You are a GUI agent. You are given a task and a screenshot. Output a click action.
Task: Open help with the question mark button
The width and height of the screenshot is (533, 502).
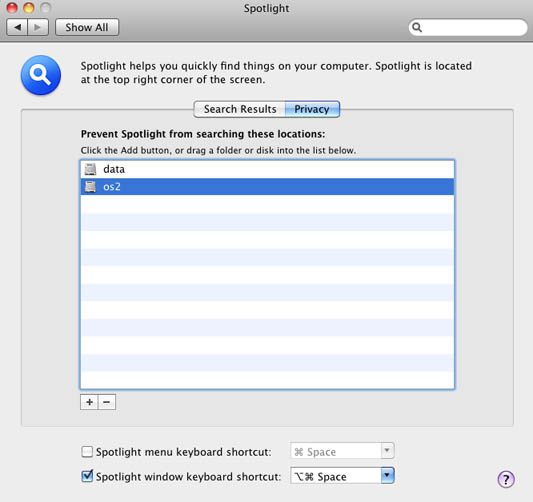(x=506, y=479)
